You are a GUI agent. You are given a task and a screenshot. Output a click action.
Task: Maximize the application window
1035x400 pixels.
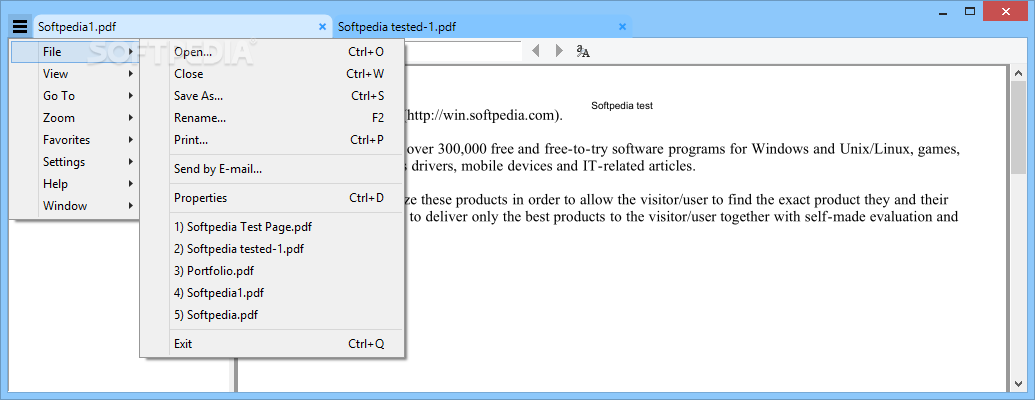coord(970,11)
